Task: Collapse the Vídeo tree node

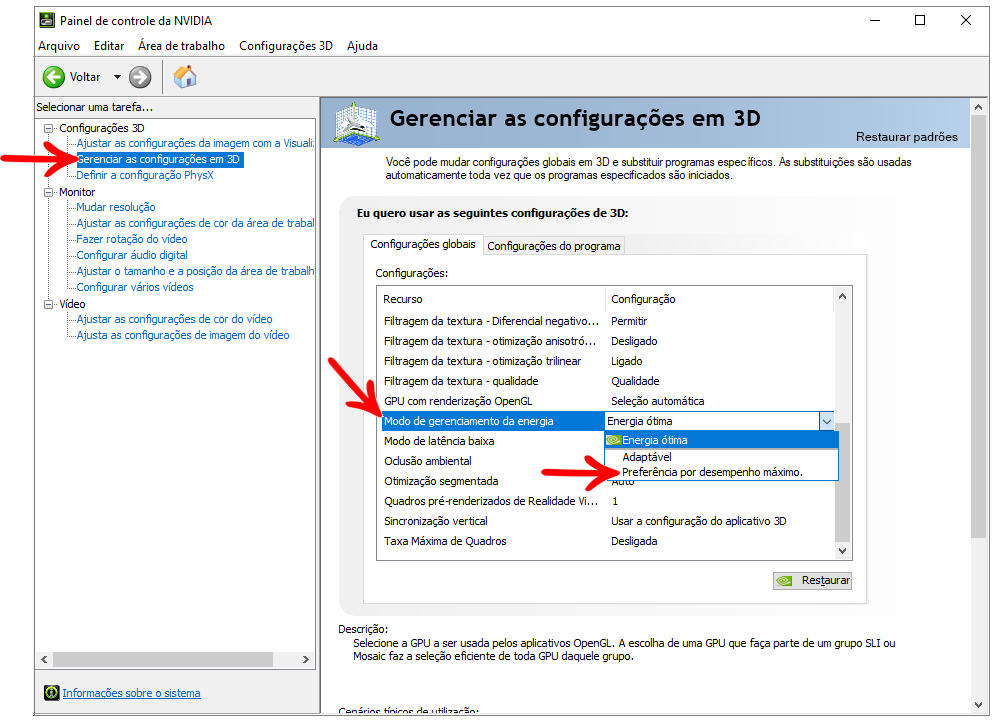Action: point(48,304)
